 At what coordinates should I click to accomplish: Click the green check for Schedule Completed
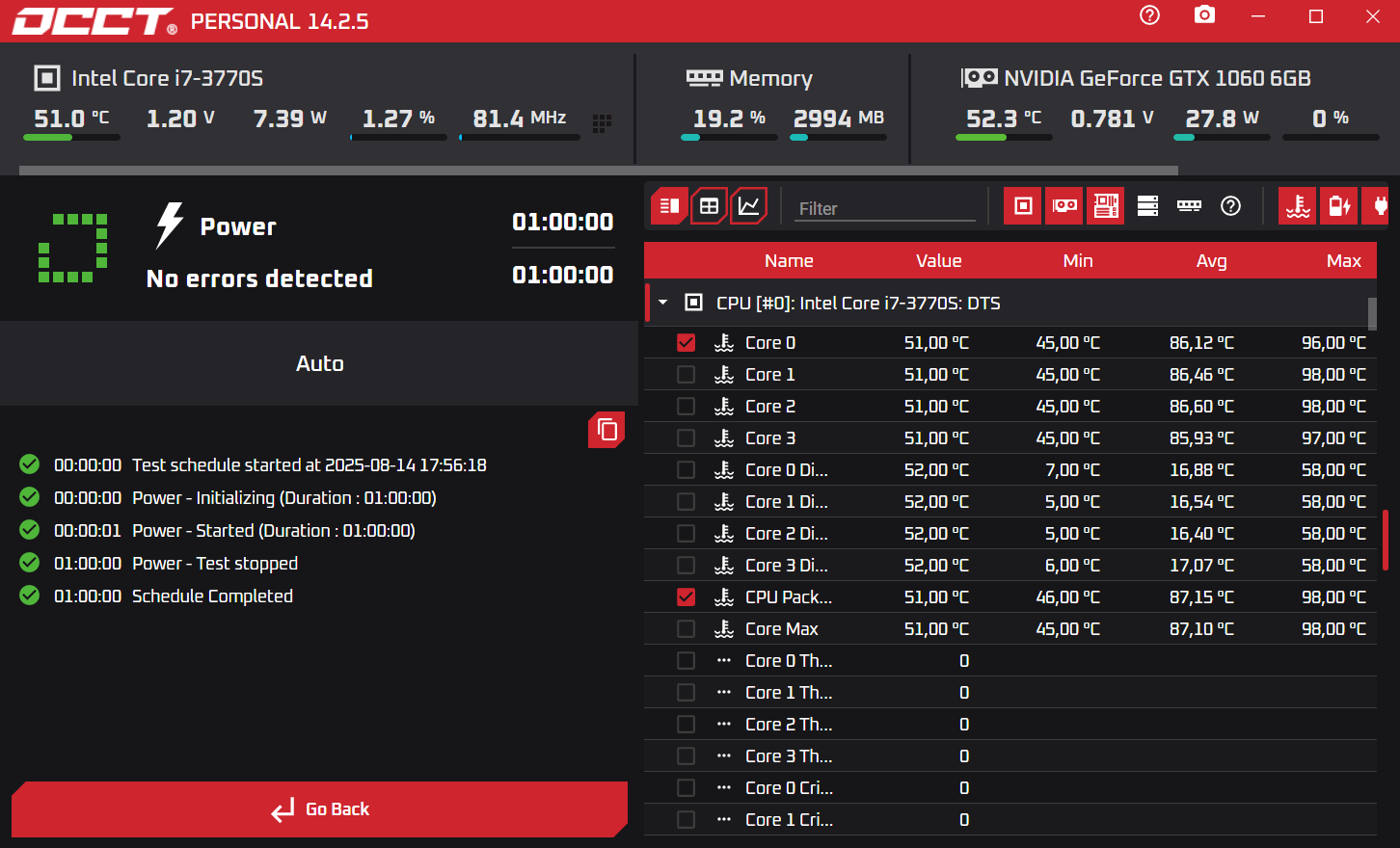point(30,596)
